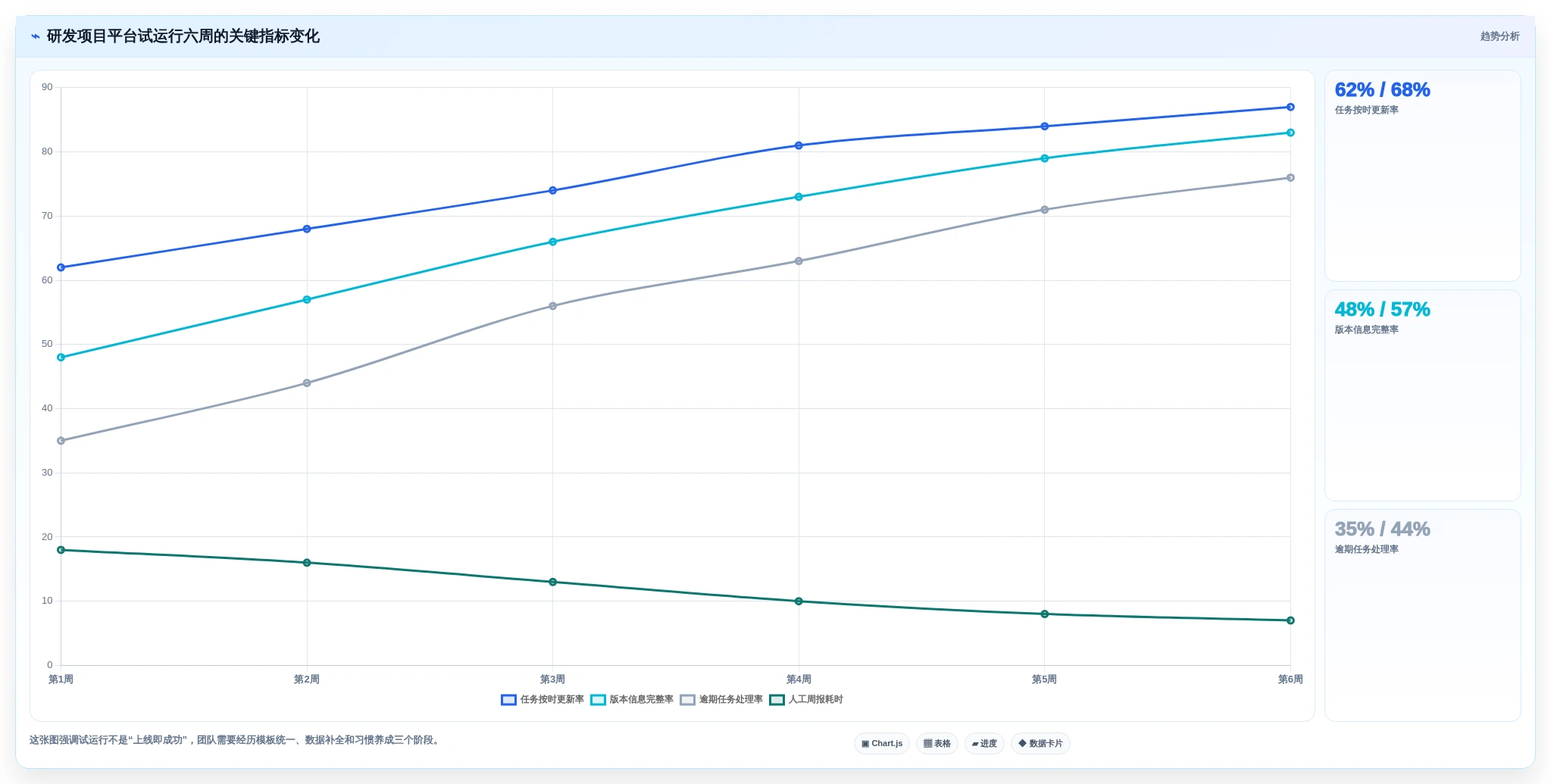Click the 趋势分析 label in header
Viewport: 1551px width, 784px height.
pos(1499,36)
